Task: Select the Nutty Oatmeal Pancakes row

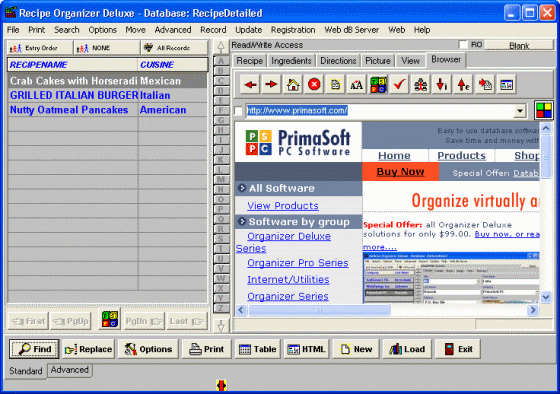Action: 107,110
